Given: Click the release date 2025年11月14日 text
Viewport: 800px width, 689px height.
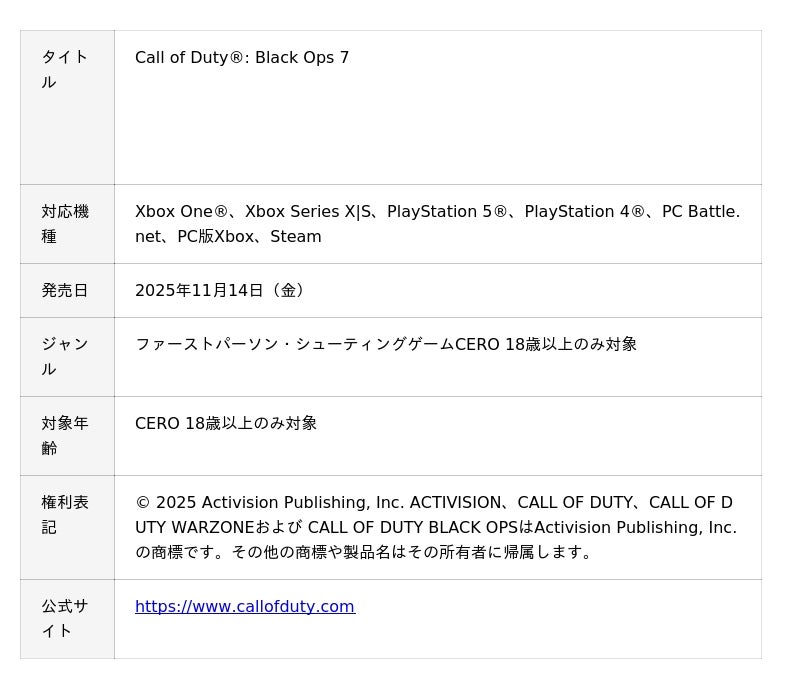Looking at the screenshot, I should coord(220,291).
